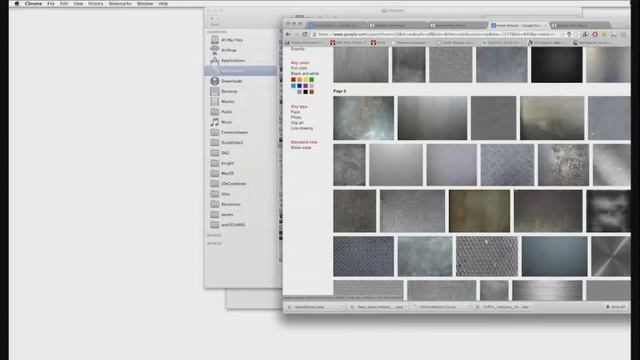The height and width of the screenshot is (360, 640).
Task: Open the Edit menu
Action: (64, 4)
